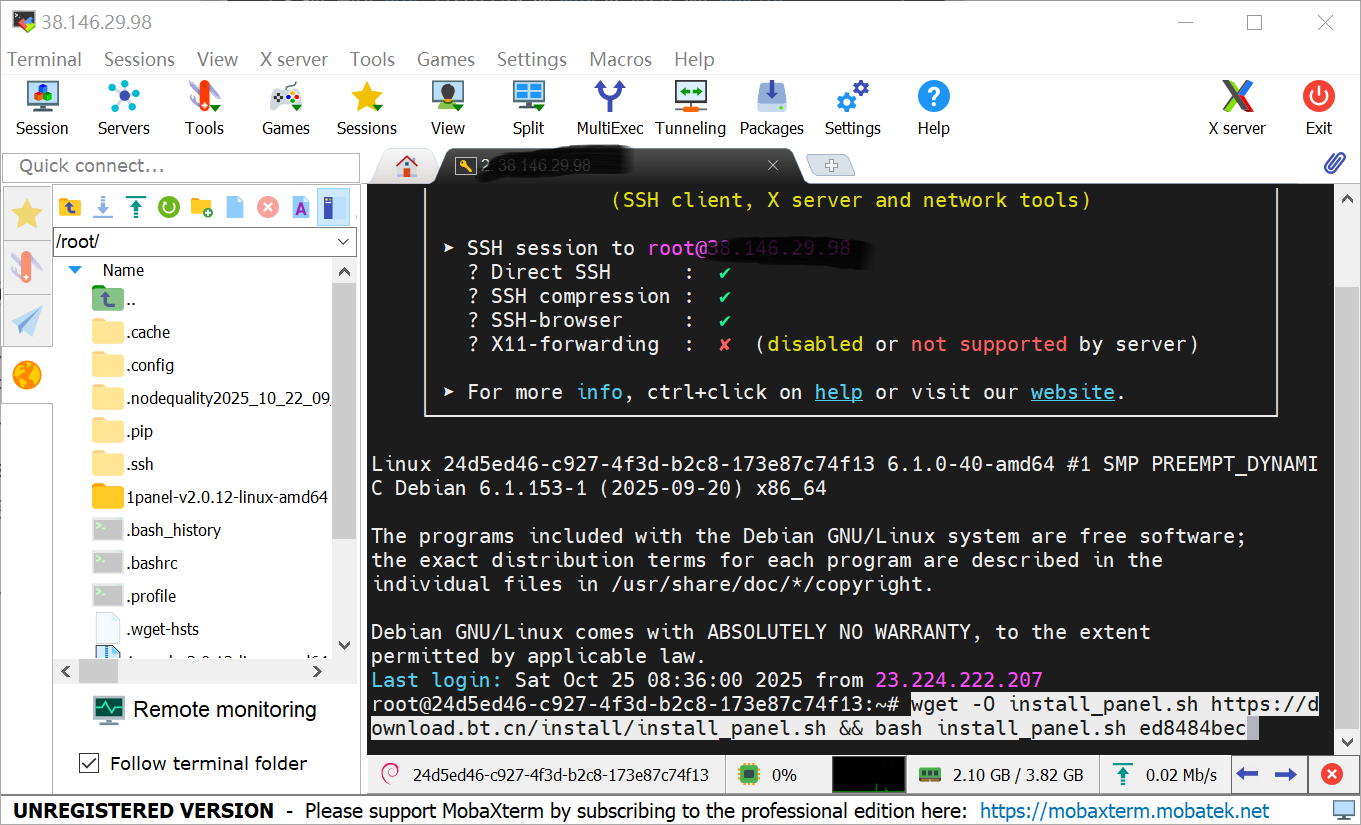Click the paperclip icon at right of tabs

coord(1334,164)
